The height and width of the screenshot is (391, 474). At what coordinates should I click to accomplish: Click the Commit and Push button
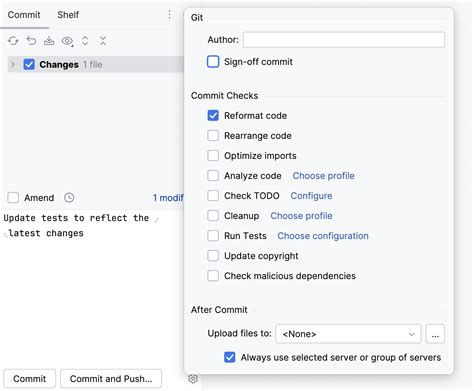click(111, 379)
